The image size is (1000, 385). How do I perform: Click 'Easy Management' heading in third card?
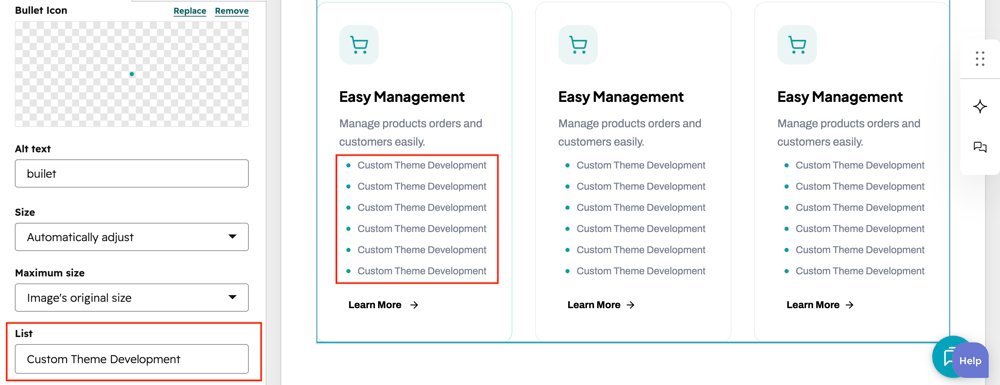click(840, 97)
